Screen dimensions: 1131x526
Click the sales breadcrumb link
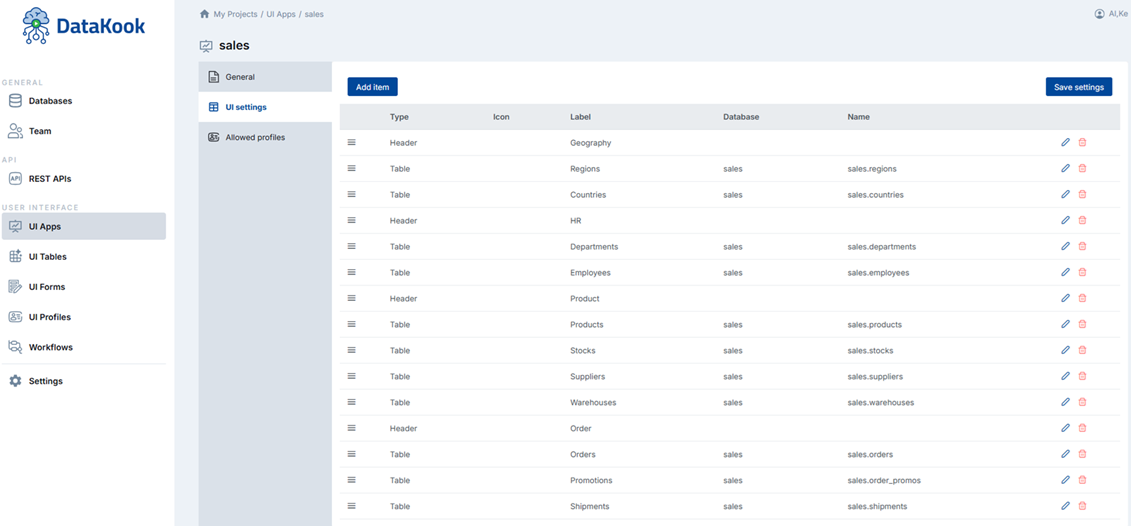click(x=314, y=14)
